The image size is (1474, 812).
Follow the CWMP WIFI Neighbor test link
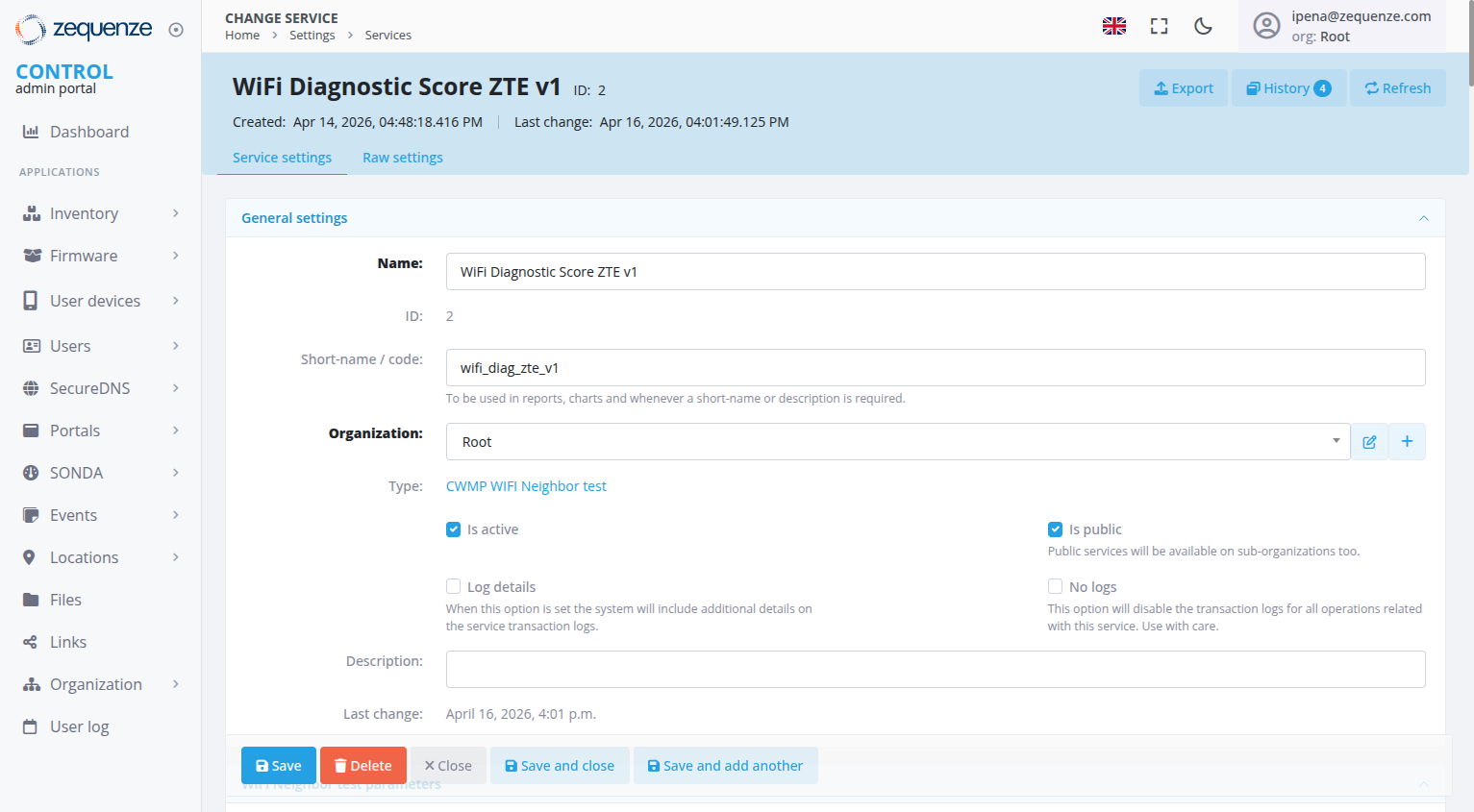526,486
